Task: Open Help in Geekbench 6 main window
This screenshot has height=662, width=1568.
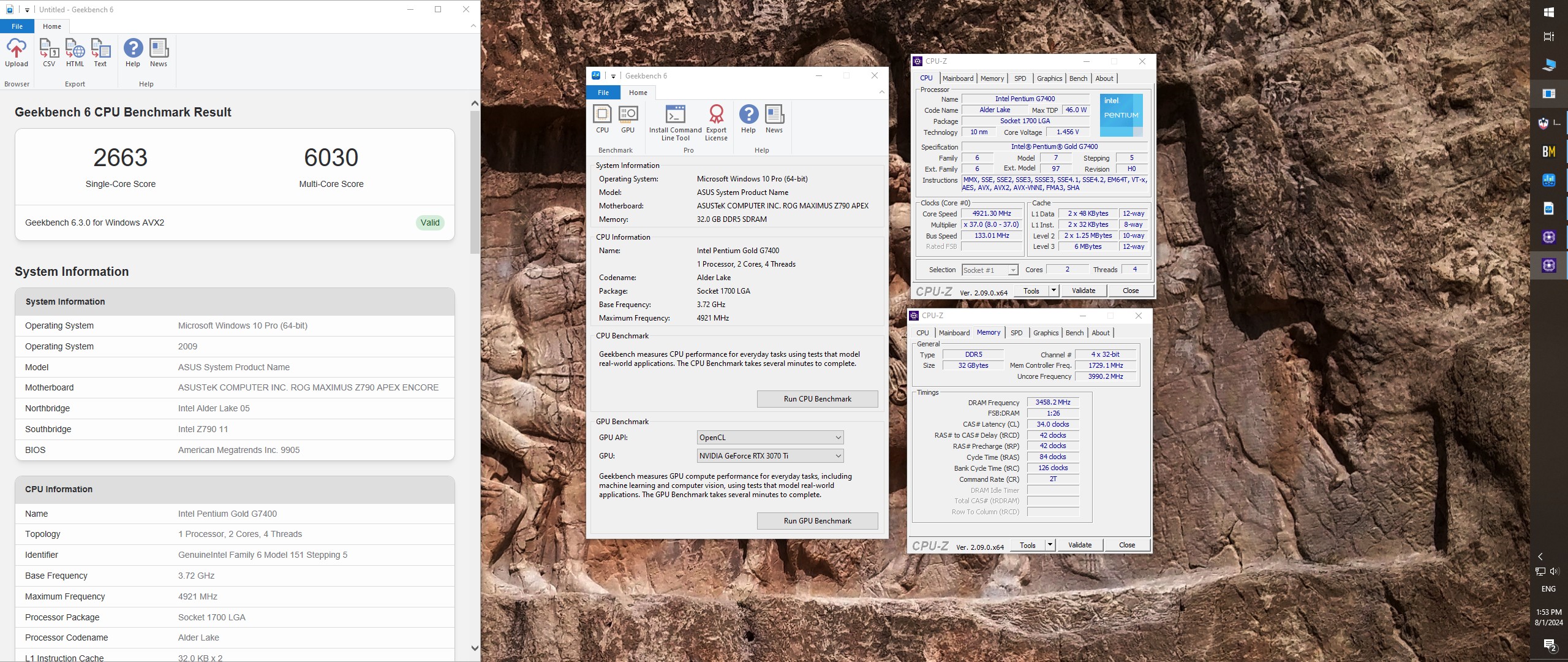Action: pos(748,119)
